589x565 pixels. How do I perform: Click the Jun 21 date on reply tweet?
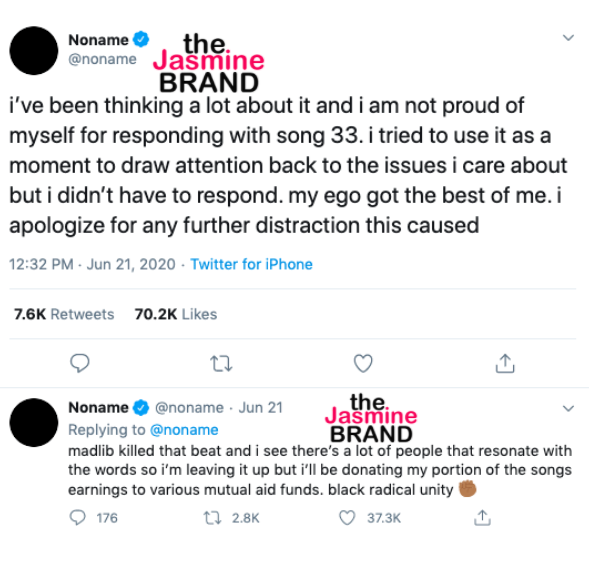(x=261, y=408)
